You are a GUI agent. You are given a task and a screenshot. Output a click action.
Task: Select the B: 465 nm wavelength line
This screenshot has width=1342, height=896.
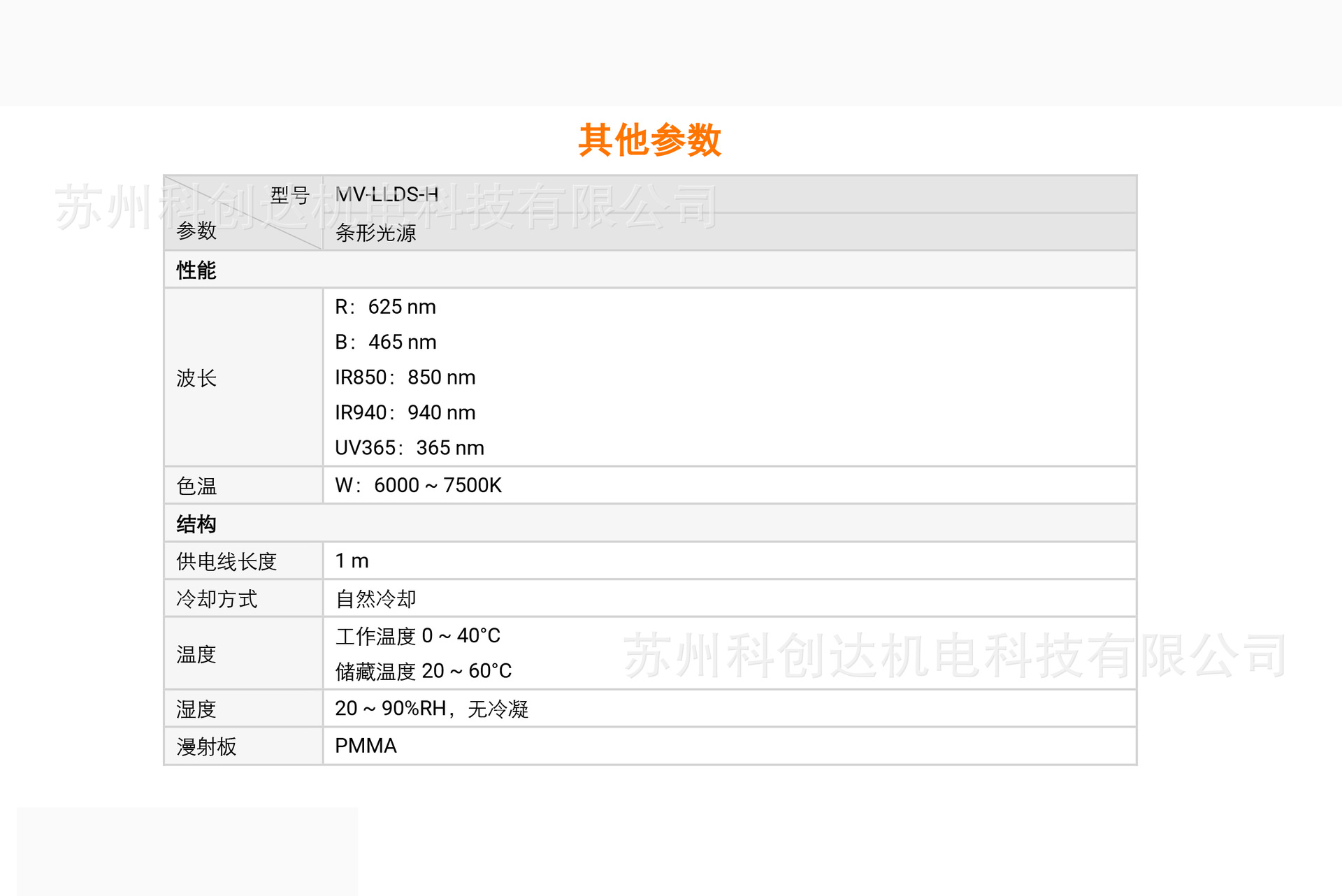385,342
